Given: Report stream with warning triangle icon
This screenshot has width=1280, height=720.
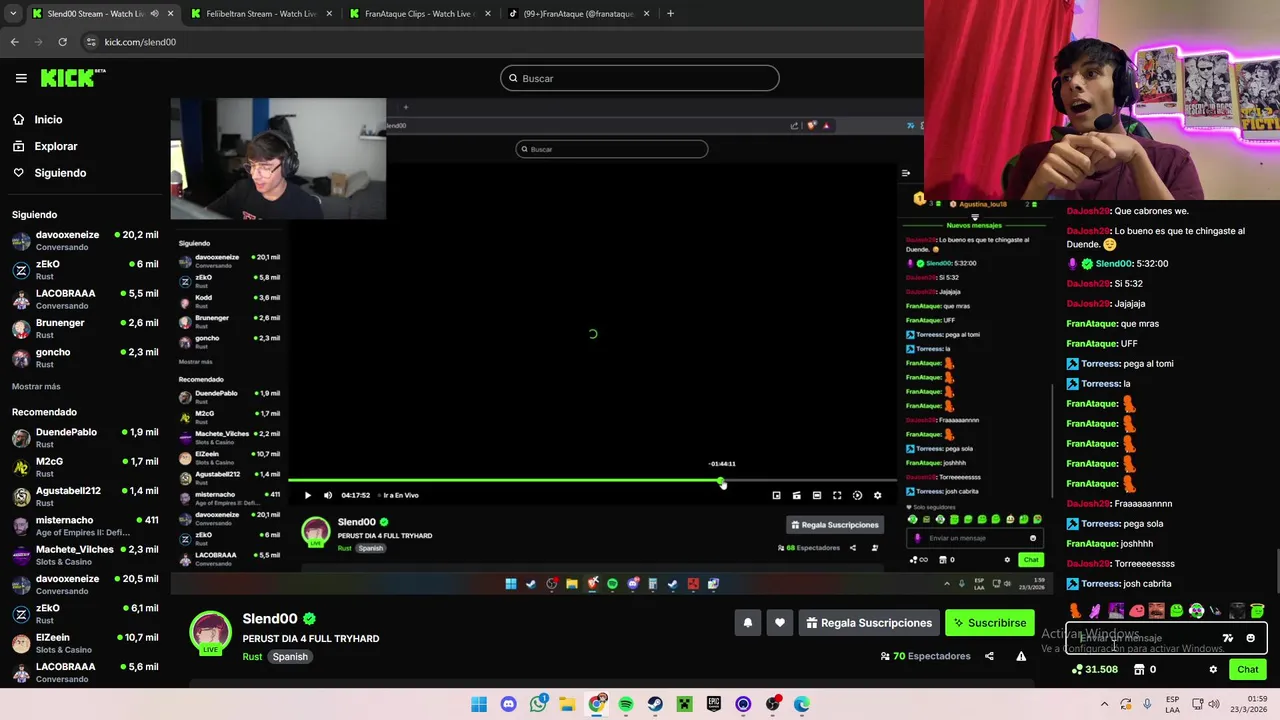Looking at the screenshot, I should point(1021,656).
